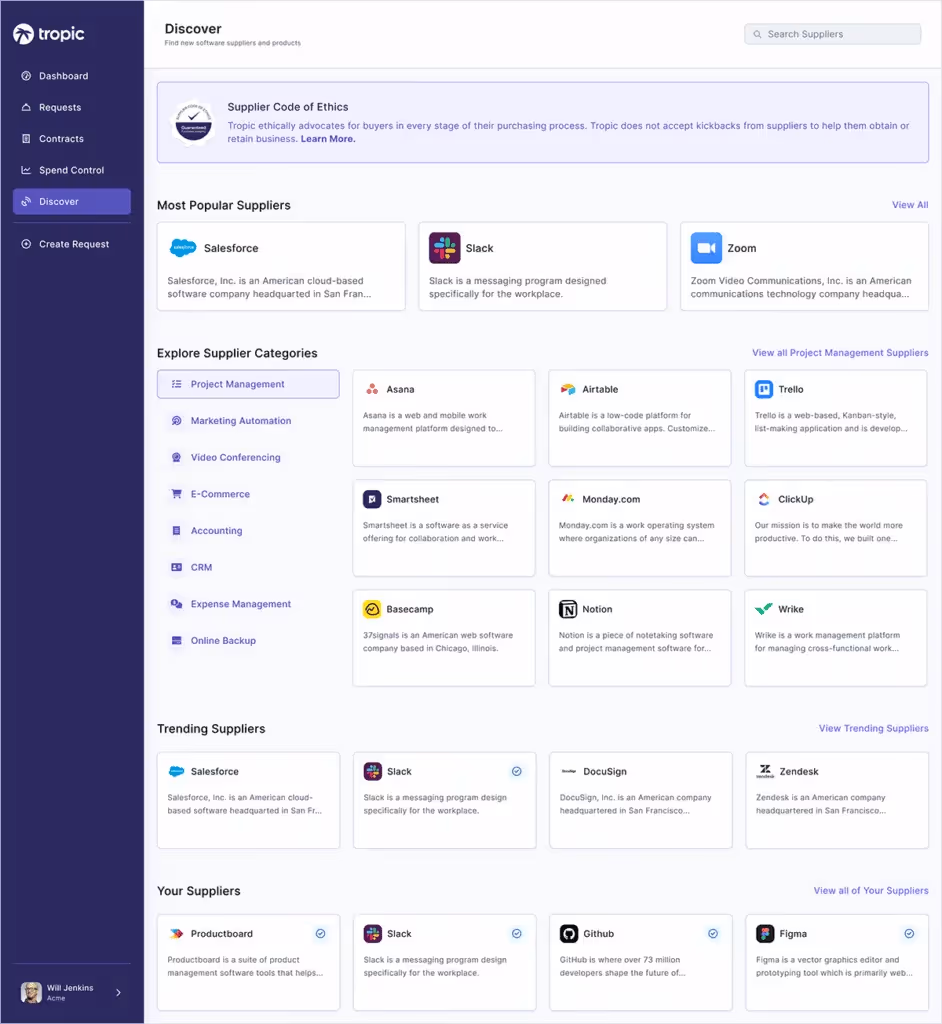This screenshot has width=942, height=1024.
Task: Click the Asana logo icon
Action: pyautogui.click(x=372, y=389)
